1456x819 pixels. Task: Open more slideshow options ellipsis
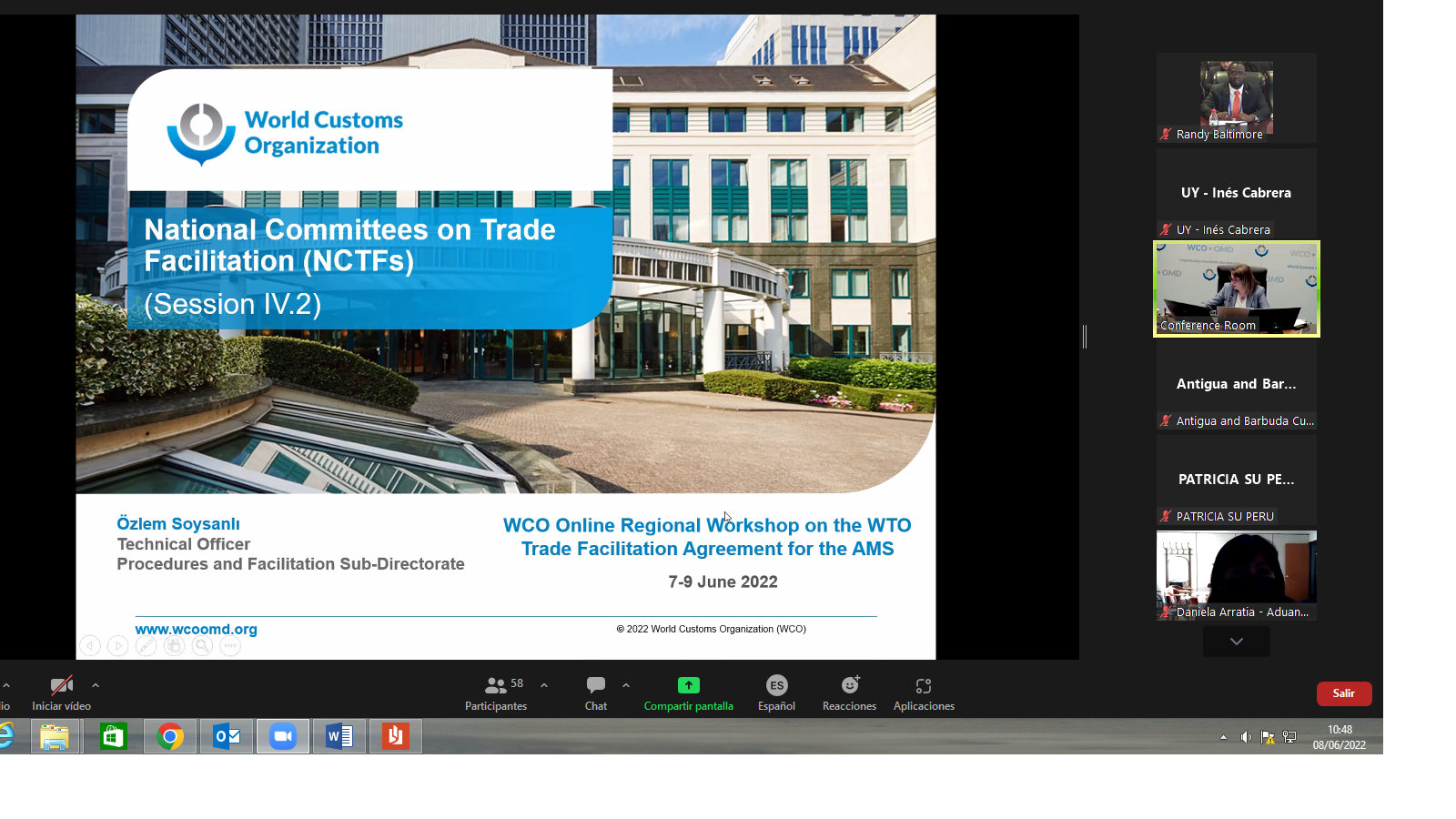[x=231, y=646]
